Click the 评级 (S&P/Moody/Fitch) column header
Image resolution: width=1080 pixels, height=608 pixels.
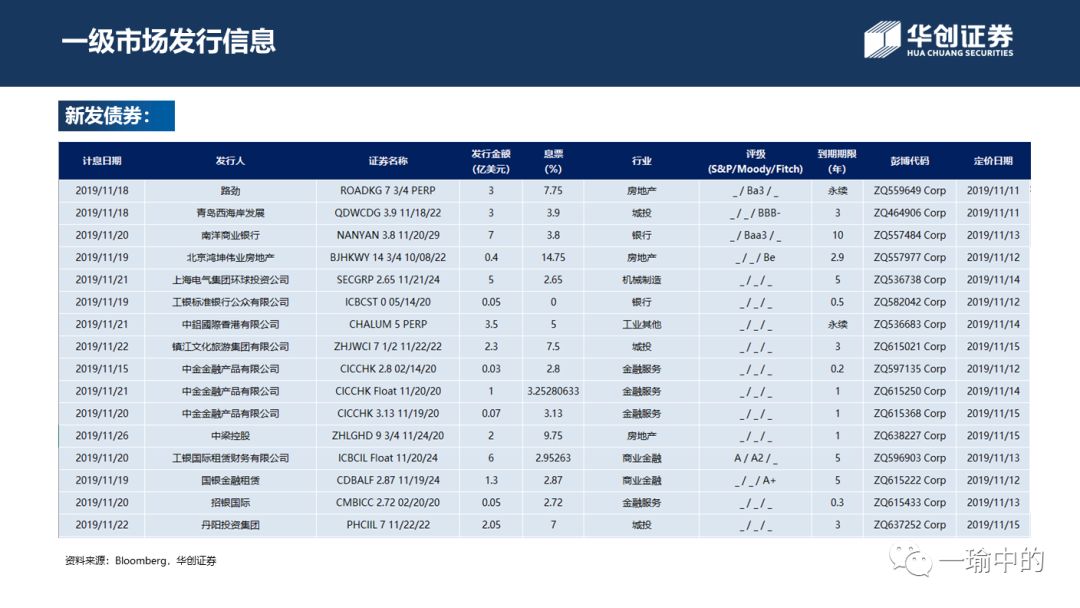[756, 161]
